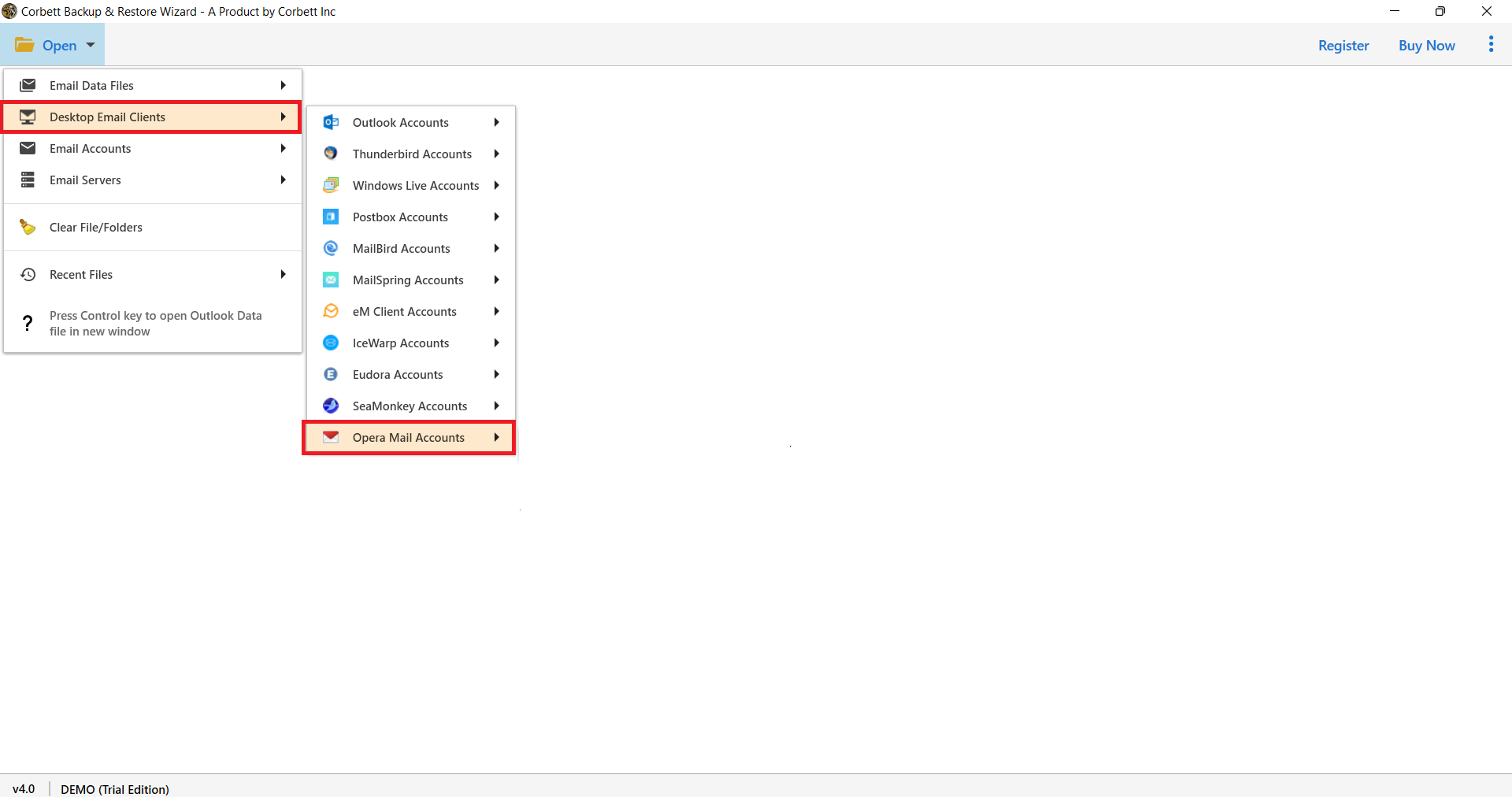Click the Thunderbird Accounts icon
This screenshot has width=1512, height=797.
click(331, 154)
